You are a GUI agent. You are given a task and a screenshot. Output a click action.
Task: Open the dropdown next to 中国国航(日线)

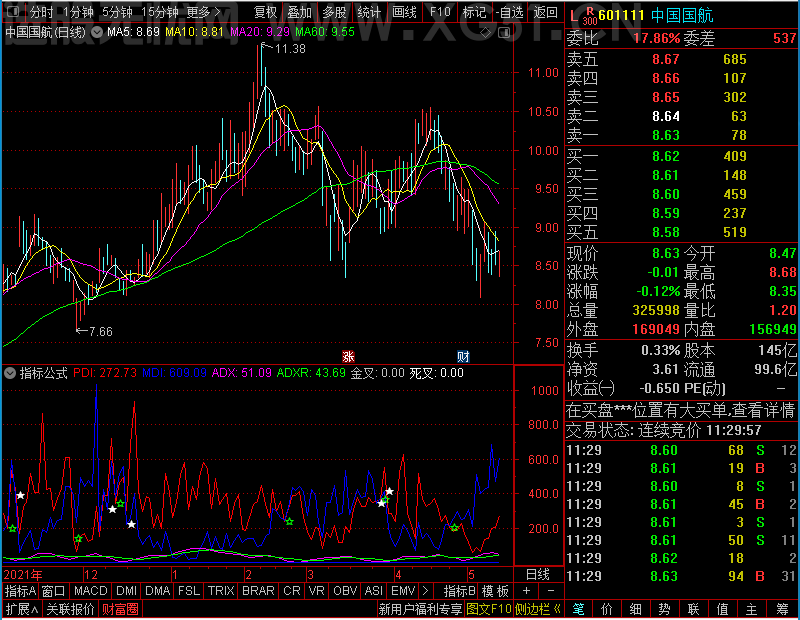(x=96, y=32)
